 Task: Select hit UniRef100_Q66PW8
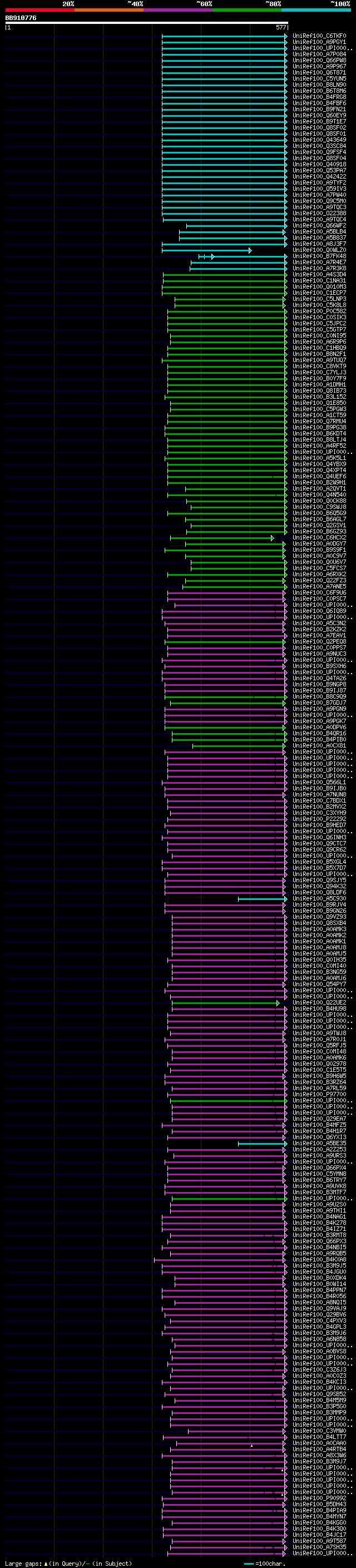tap(319, 60)
